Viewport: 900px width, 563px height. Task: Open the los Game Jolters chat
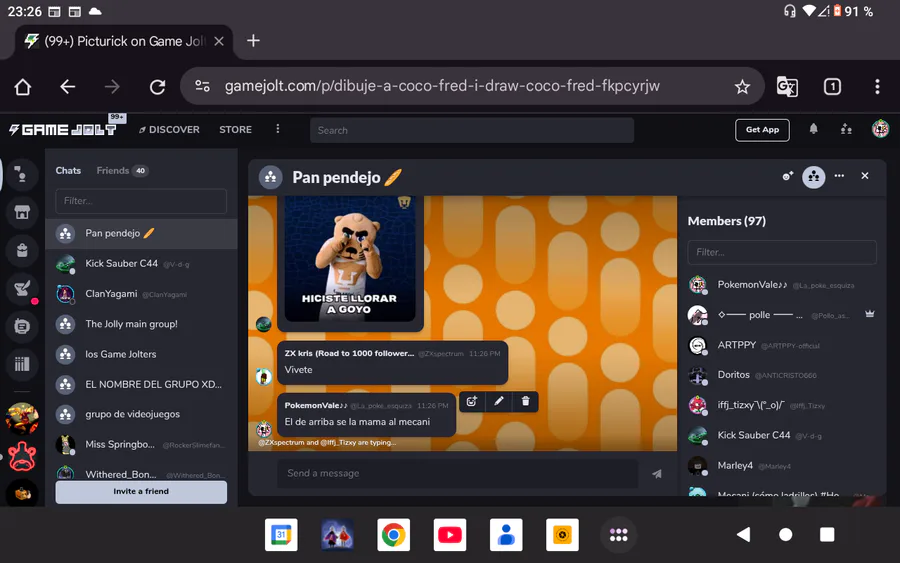141,354
